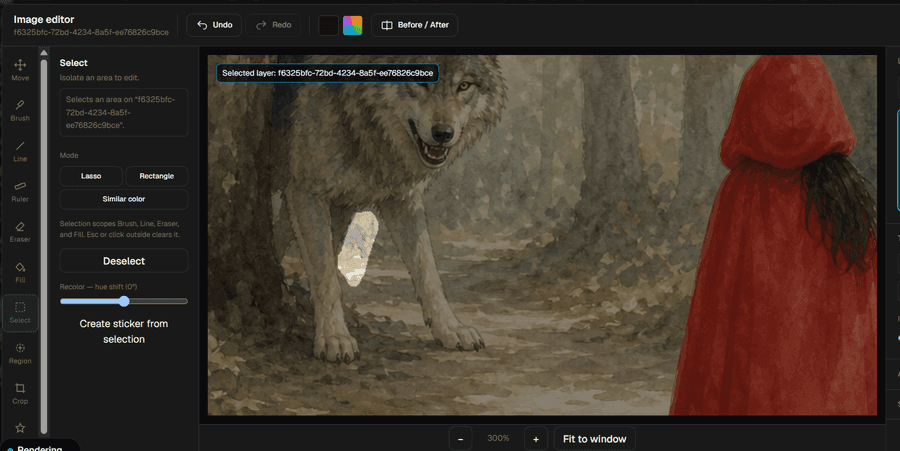Click the hue shift slider handle
The width and height of the screenshot is (900, 451).
pos(124,301)
